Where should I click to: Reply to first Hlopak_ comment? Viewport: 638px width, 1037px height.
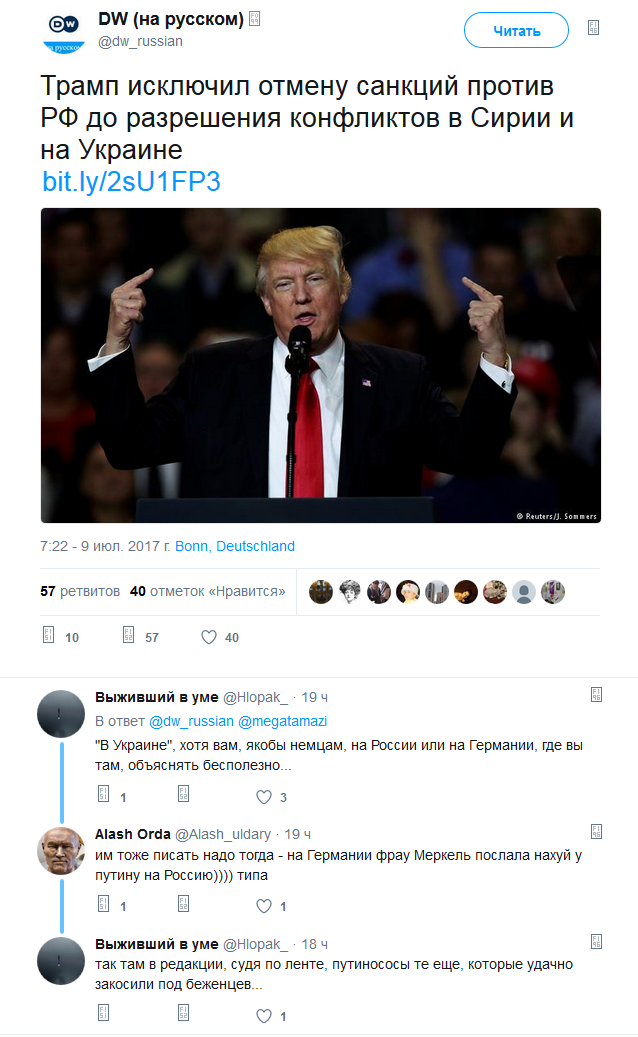coord(104,794)
